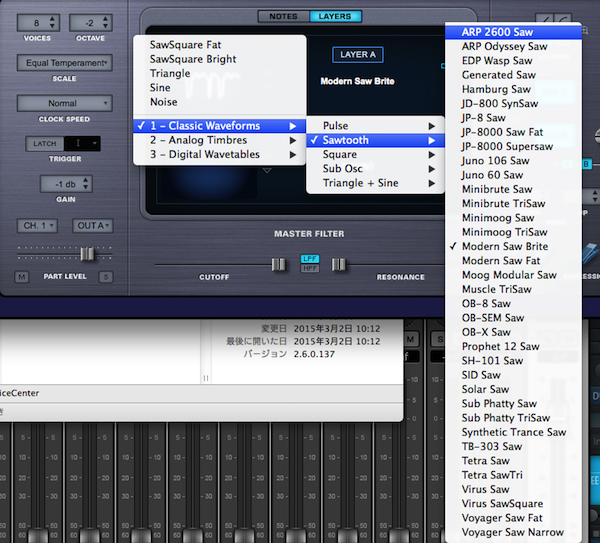The height and width of the screenshot is (543, 600).
Task: Expand the Sub Osc submenu
Action: pyautogui.click(x=375, y=169)
